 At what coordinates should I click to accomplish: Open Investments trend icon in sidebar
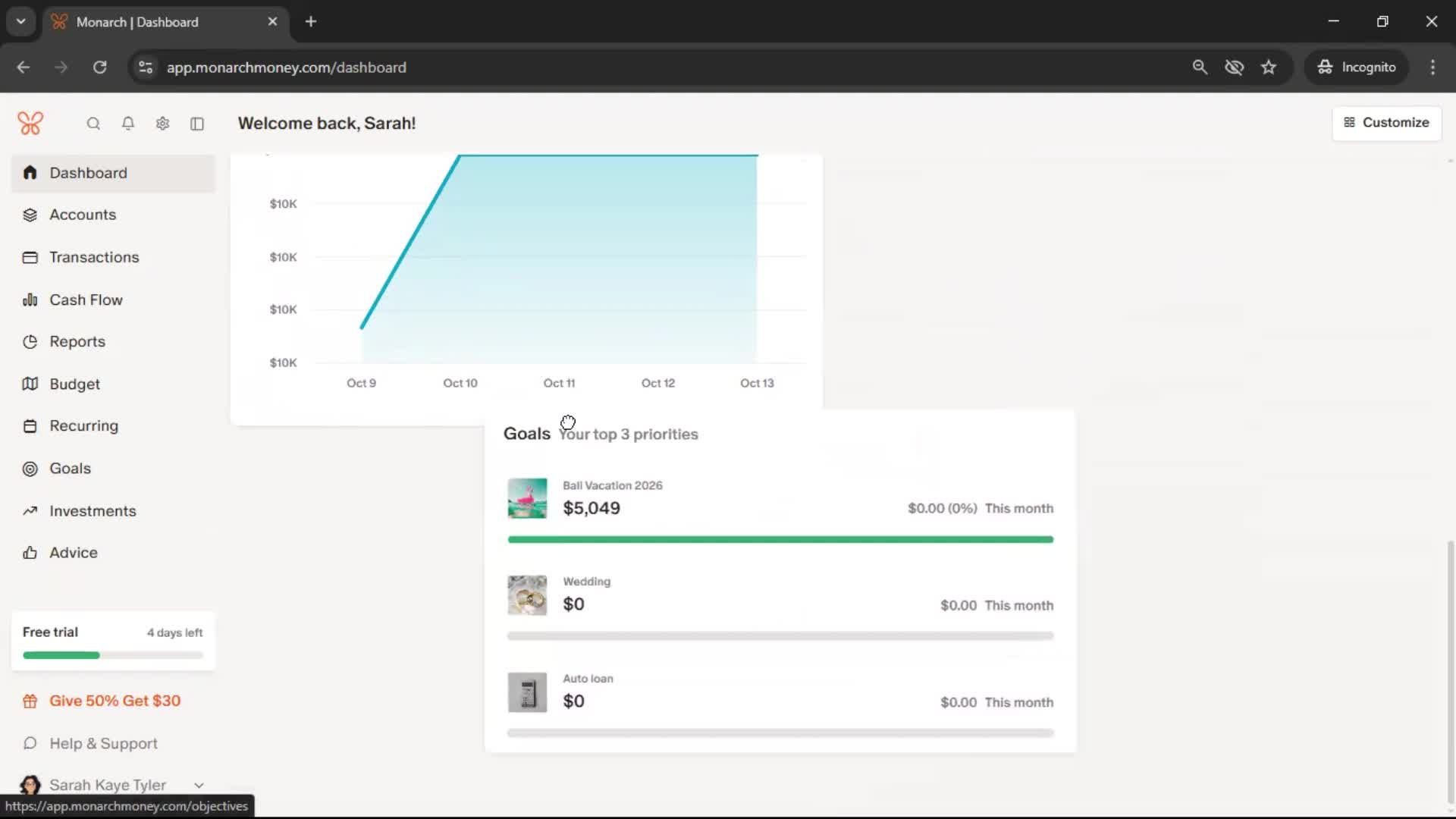tap(30, 511)
